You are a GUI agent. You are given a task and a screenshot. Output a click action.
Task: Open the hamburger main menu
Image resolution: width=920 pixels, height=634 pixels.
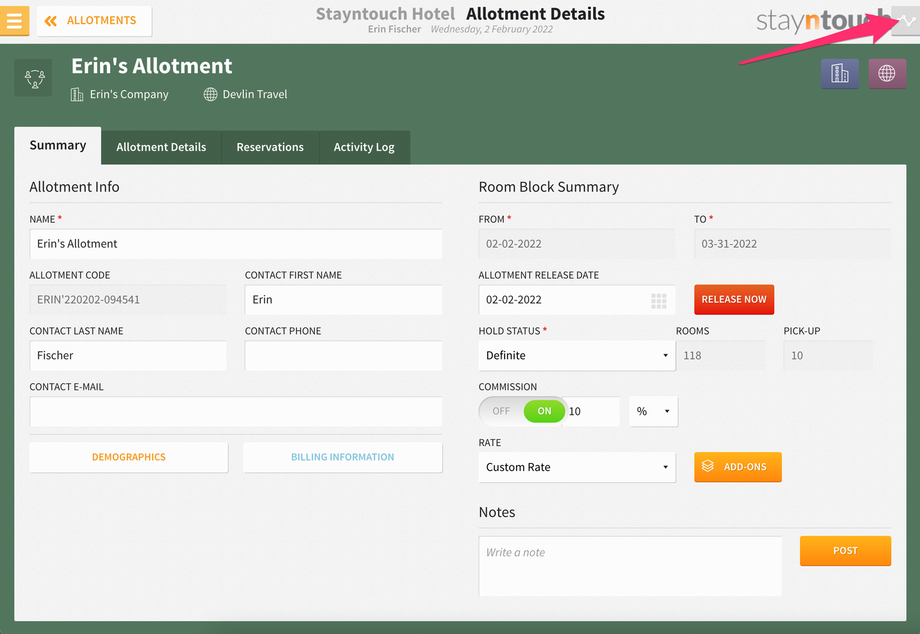pos(14,21)
